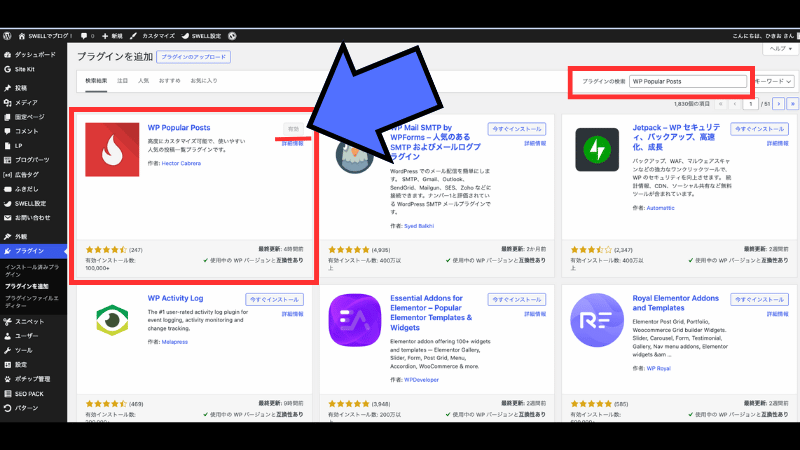Install Royal Elementor Addons now
The image size is (800, 450).
(x=759, y=299)
